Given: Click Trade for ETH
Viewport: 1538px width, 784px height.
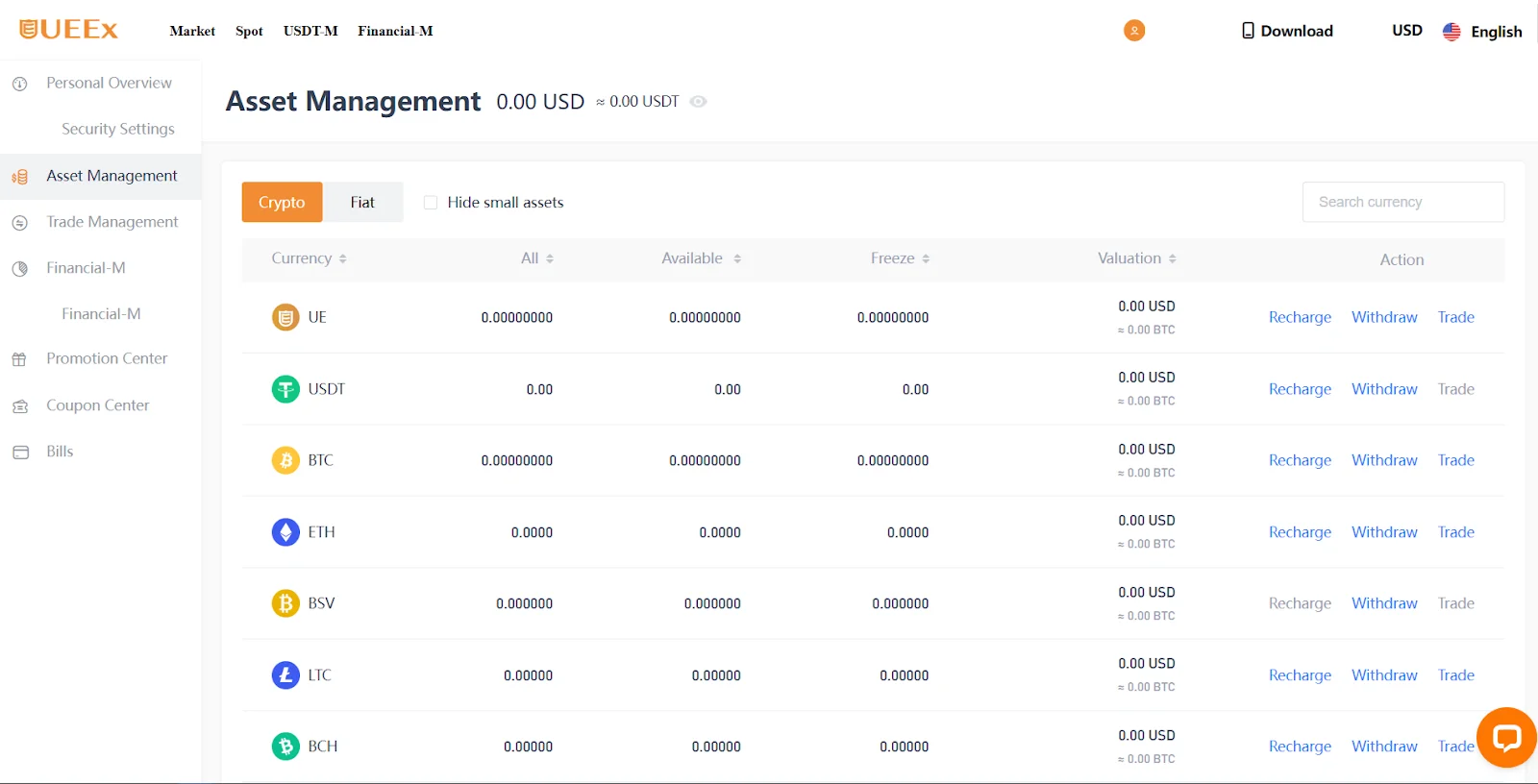Looking at the screenshot, I should point(1456,532).
